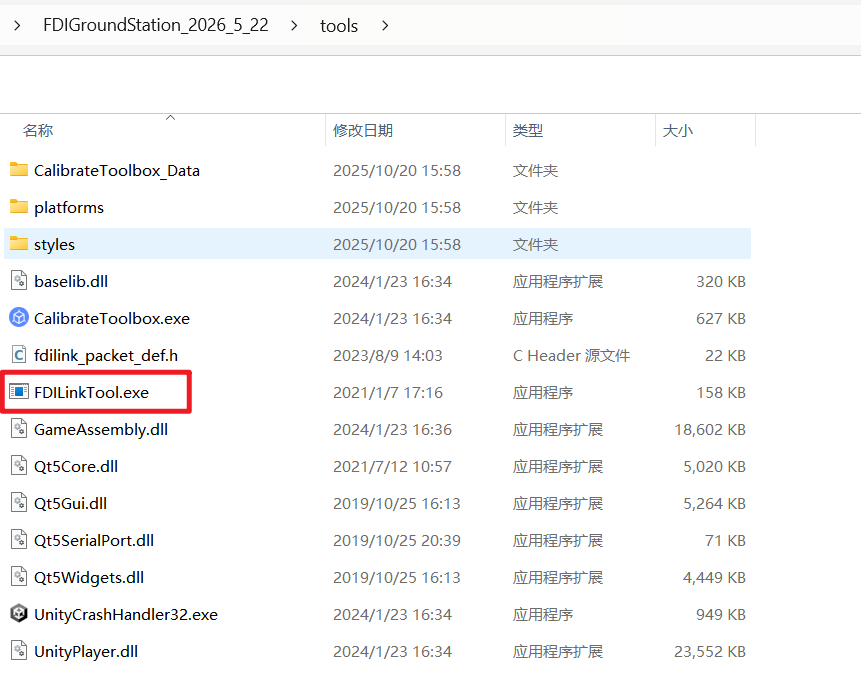Image resolution: width=861 pixels, height=683 pixels.
Task: Click the 949 KB size of UnityCrashHandler32.exe
Action: click(721, 614)
